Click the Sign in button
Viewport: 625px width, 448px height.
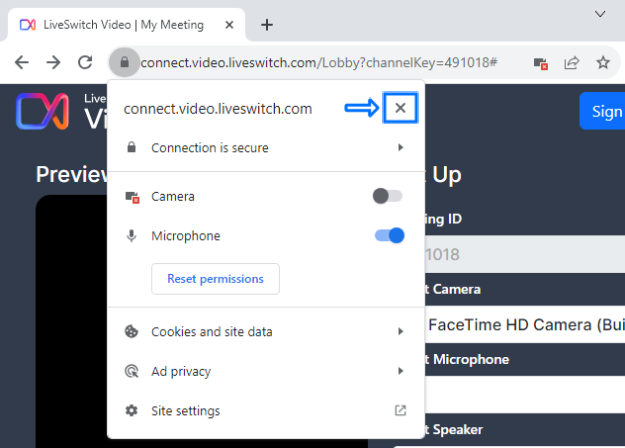click(x=603, y=111)
